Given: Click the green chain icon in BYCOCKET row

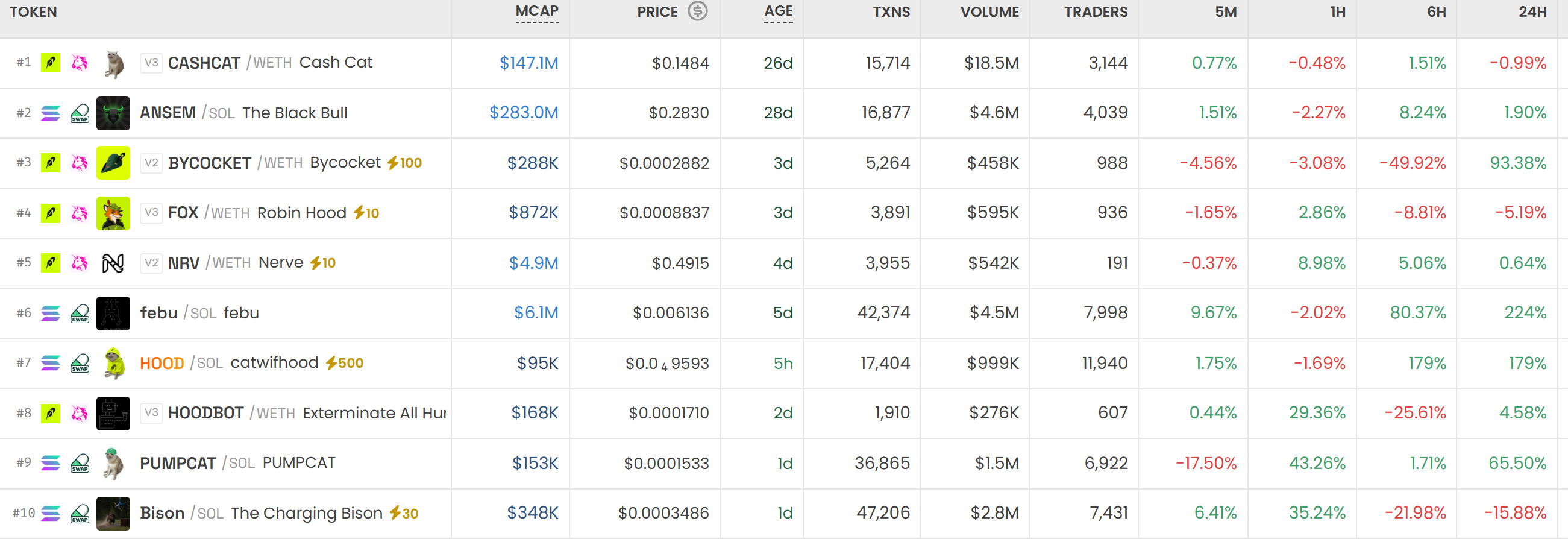Looking at the screenshot, I should pyautogui.click(x=51, y=163).
